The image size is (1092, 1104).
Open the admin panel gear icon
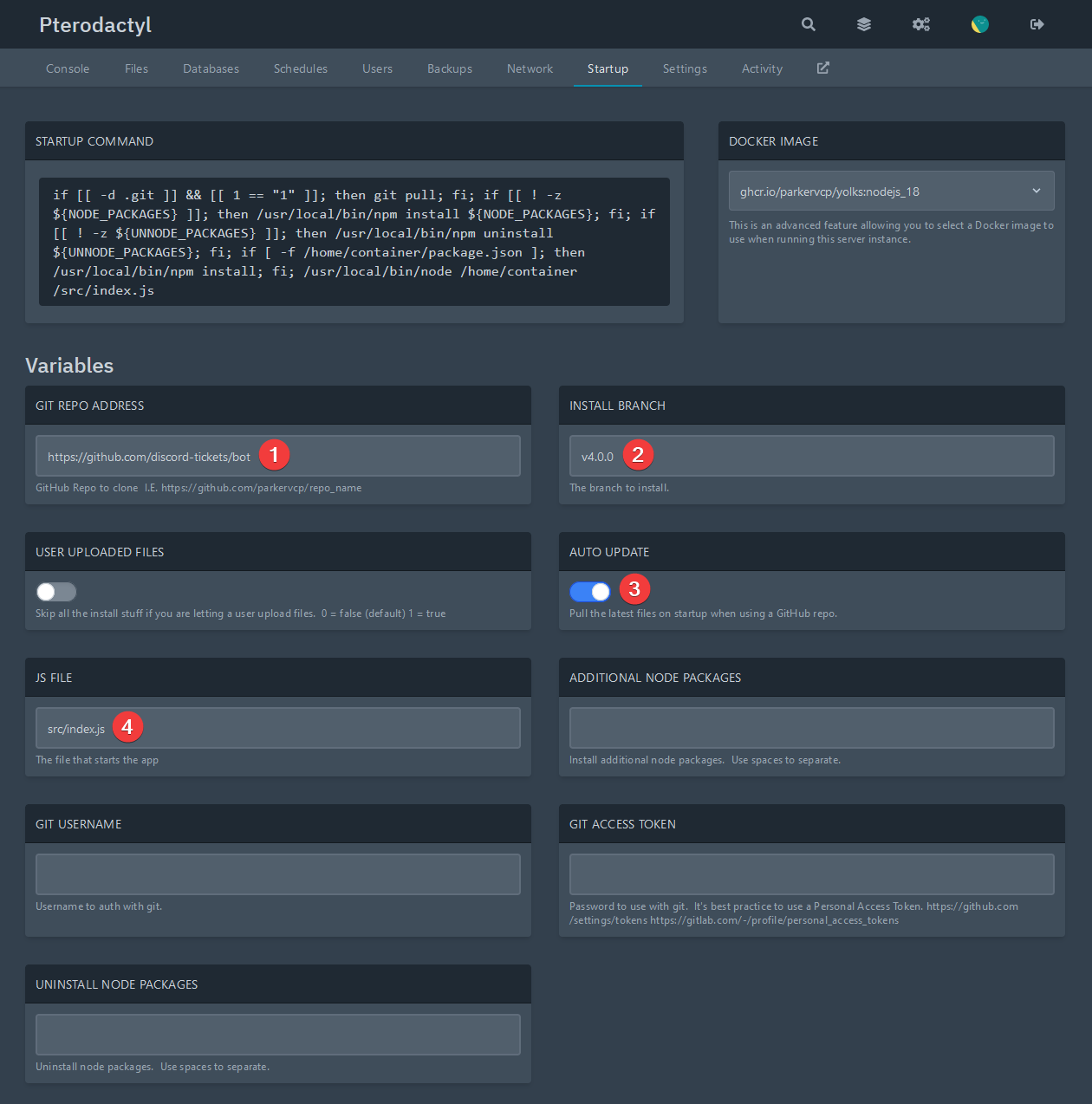click(x=920, y=24)
